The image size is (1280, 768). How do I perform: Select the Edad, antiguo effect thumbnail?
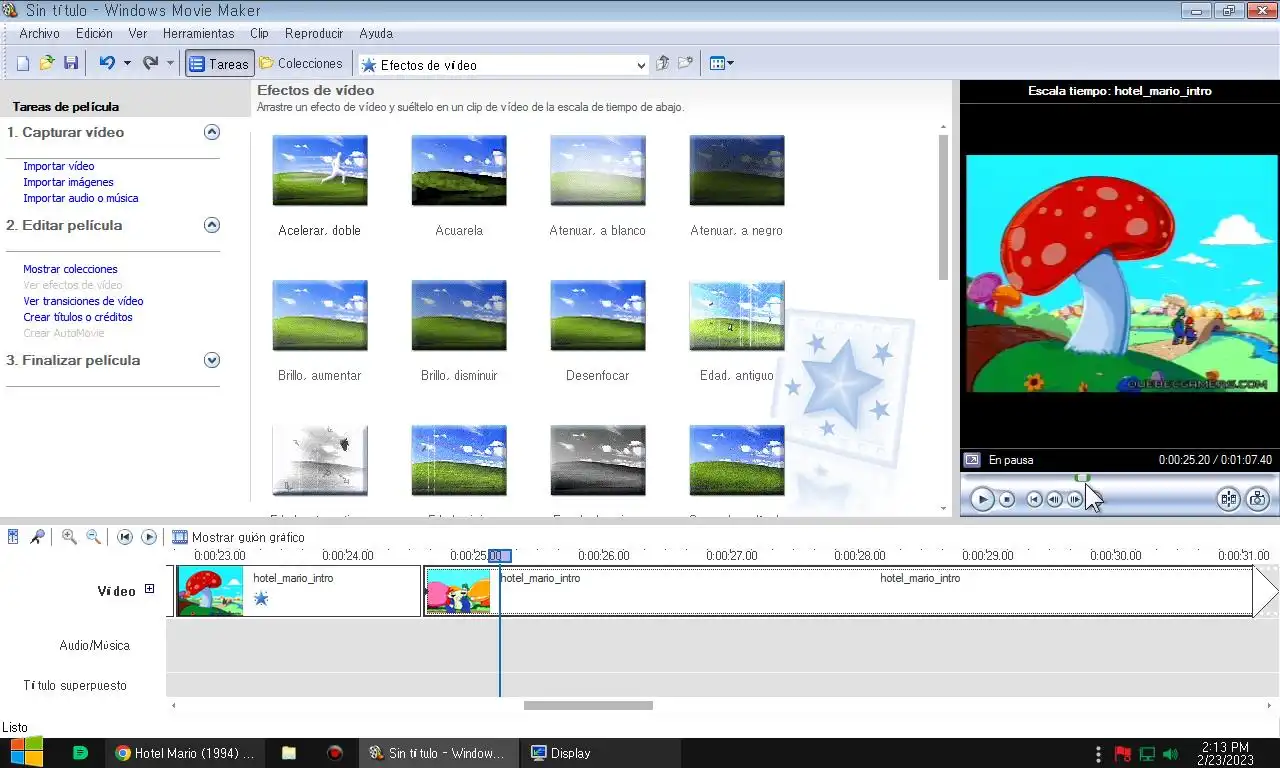click(737, 316)
